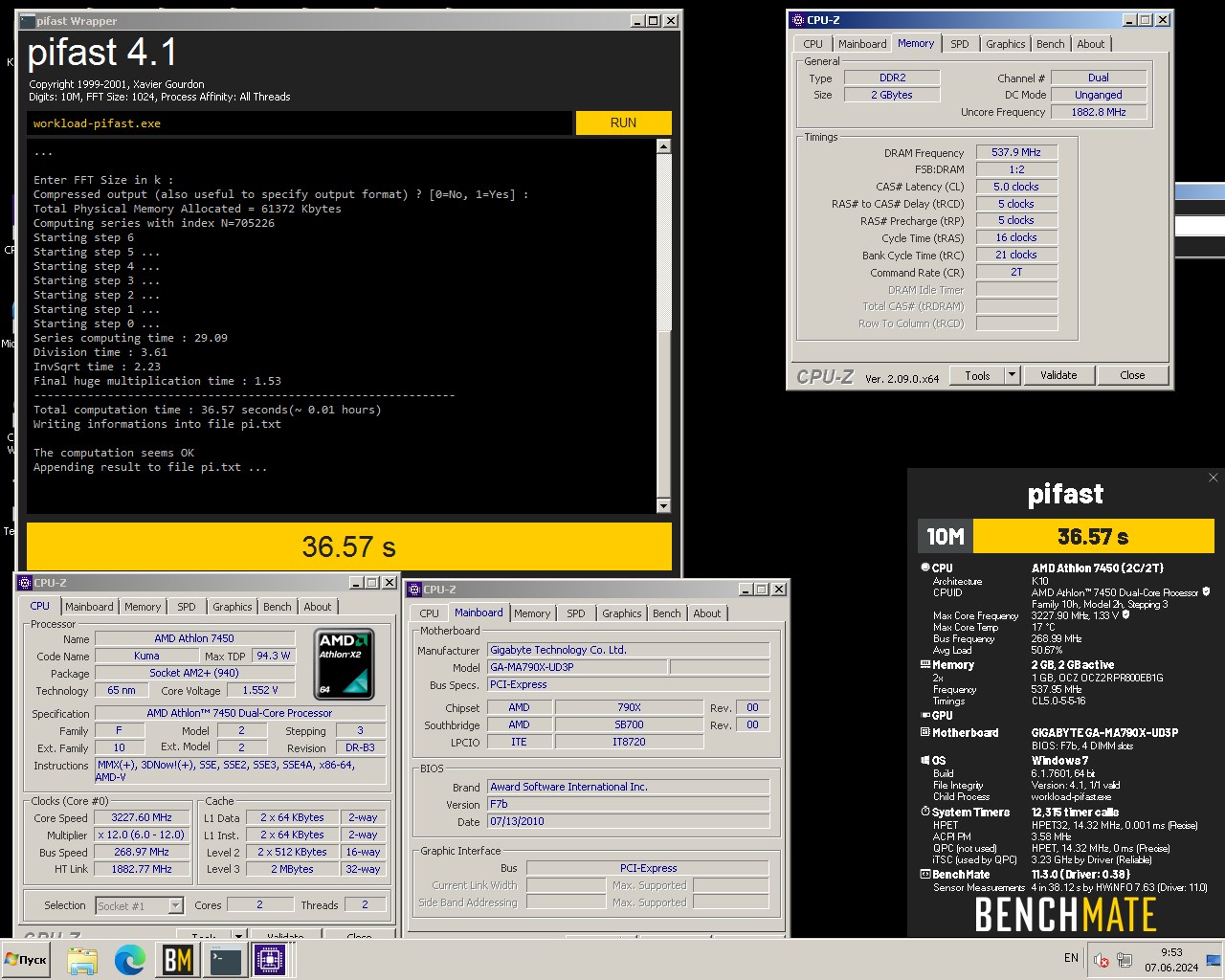Click the network tray icon
Screen dimensions: 1225x980
1125,960
